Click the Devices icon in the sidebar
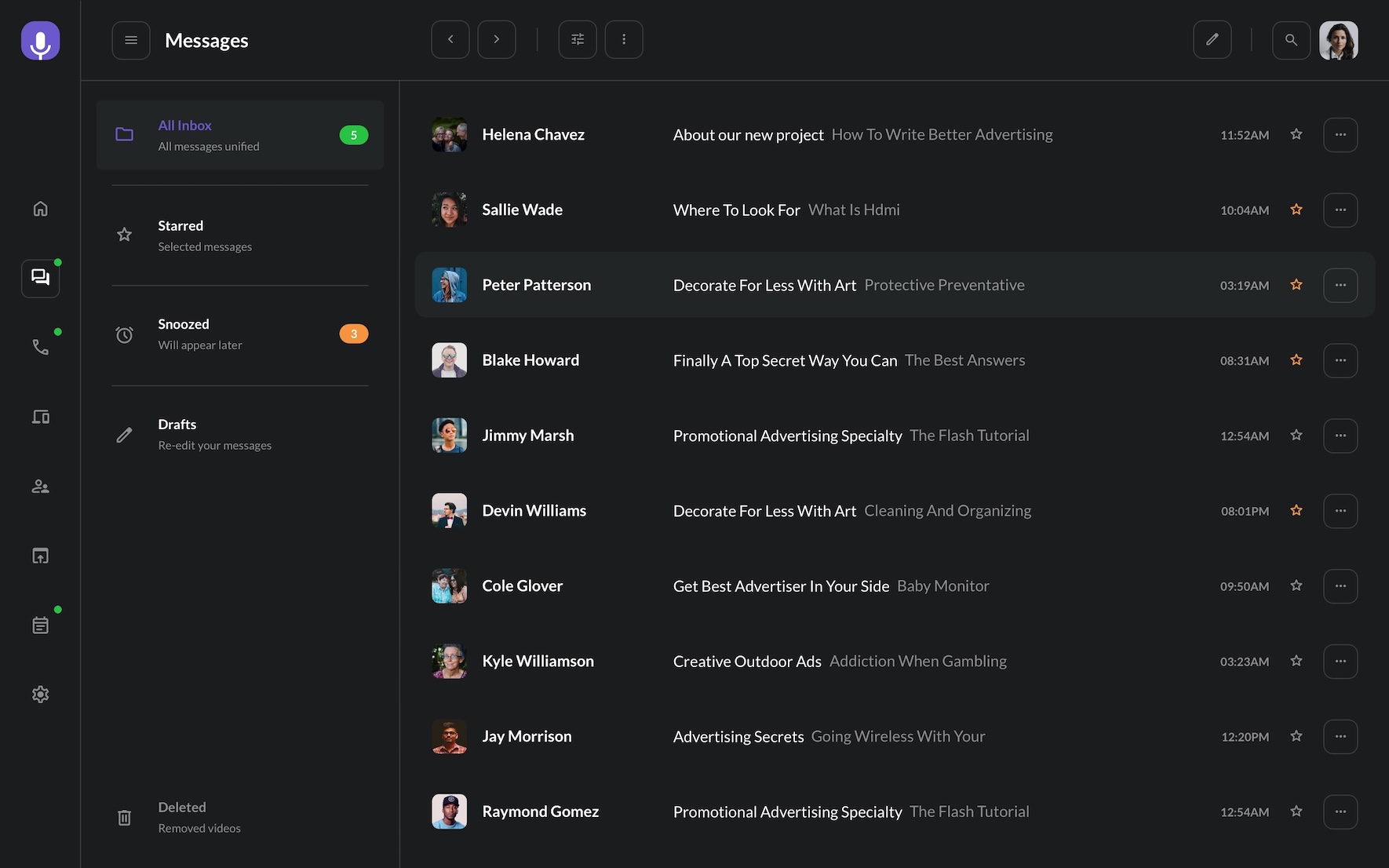This screenshot has height=868, width=1389. (x=40, y=417)
